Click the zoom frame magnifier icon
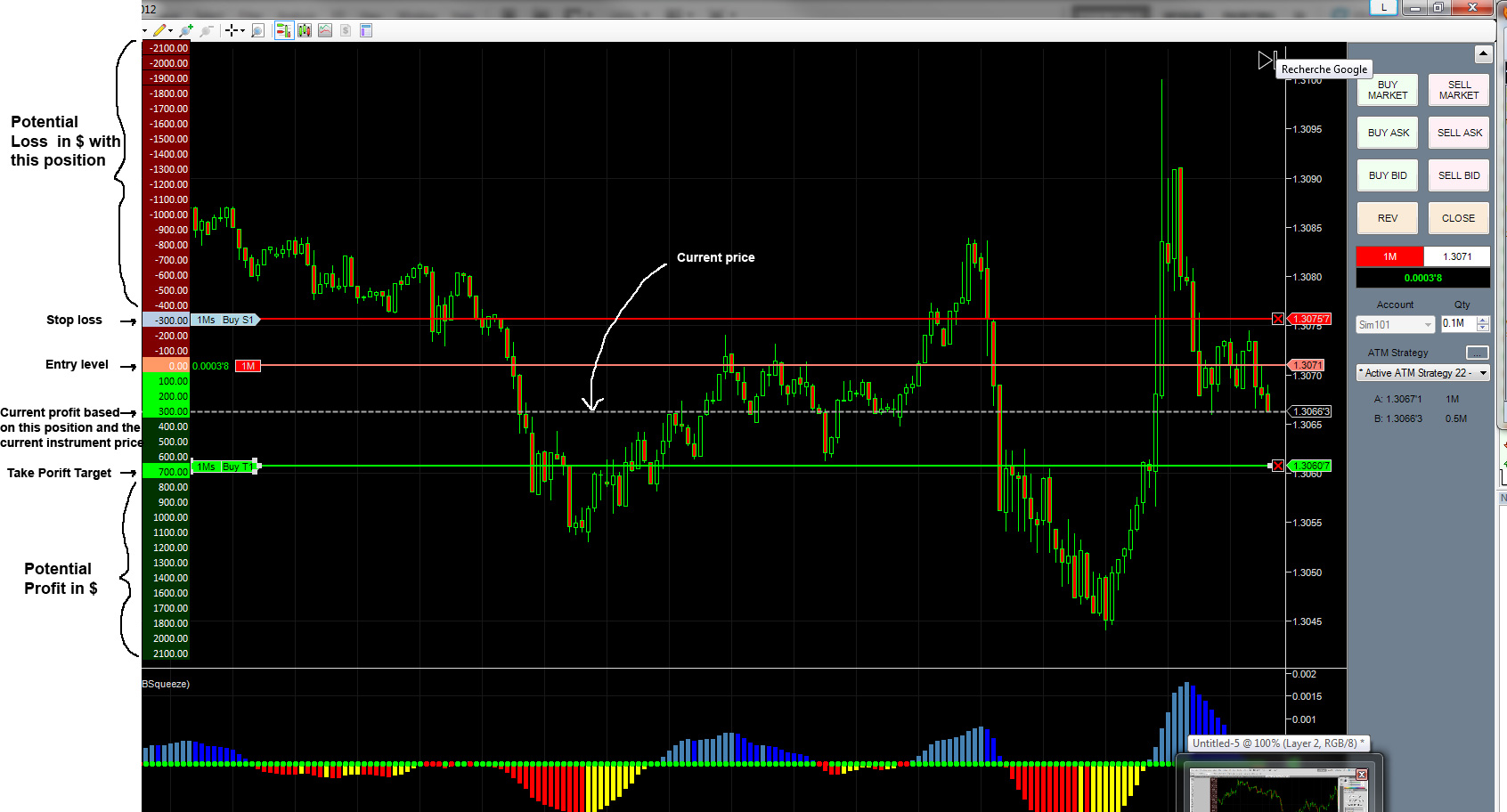This screenshot has height=812, width=1507. tap(257, 30)
